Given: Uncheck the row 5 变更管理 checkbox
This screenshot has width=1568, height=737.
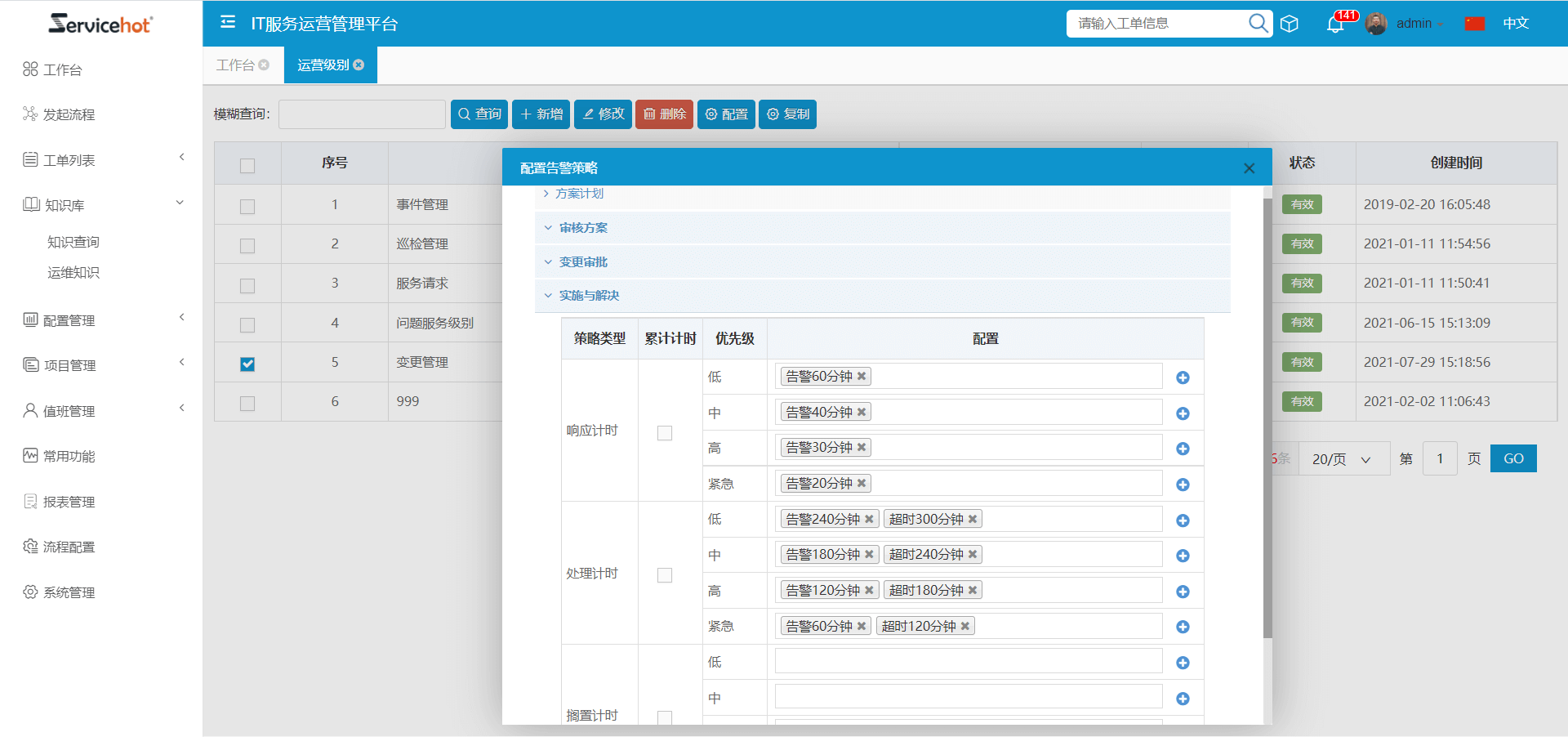Looking at the screenshot, I should (x=247, y=364).
